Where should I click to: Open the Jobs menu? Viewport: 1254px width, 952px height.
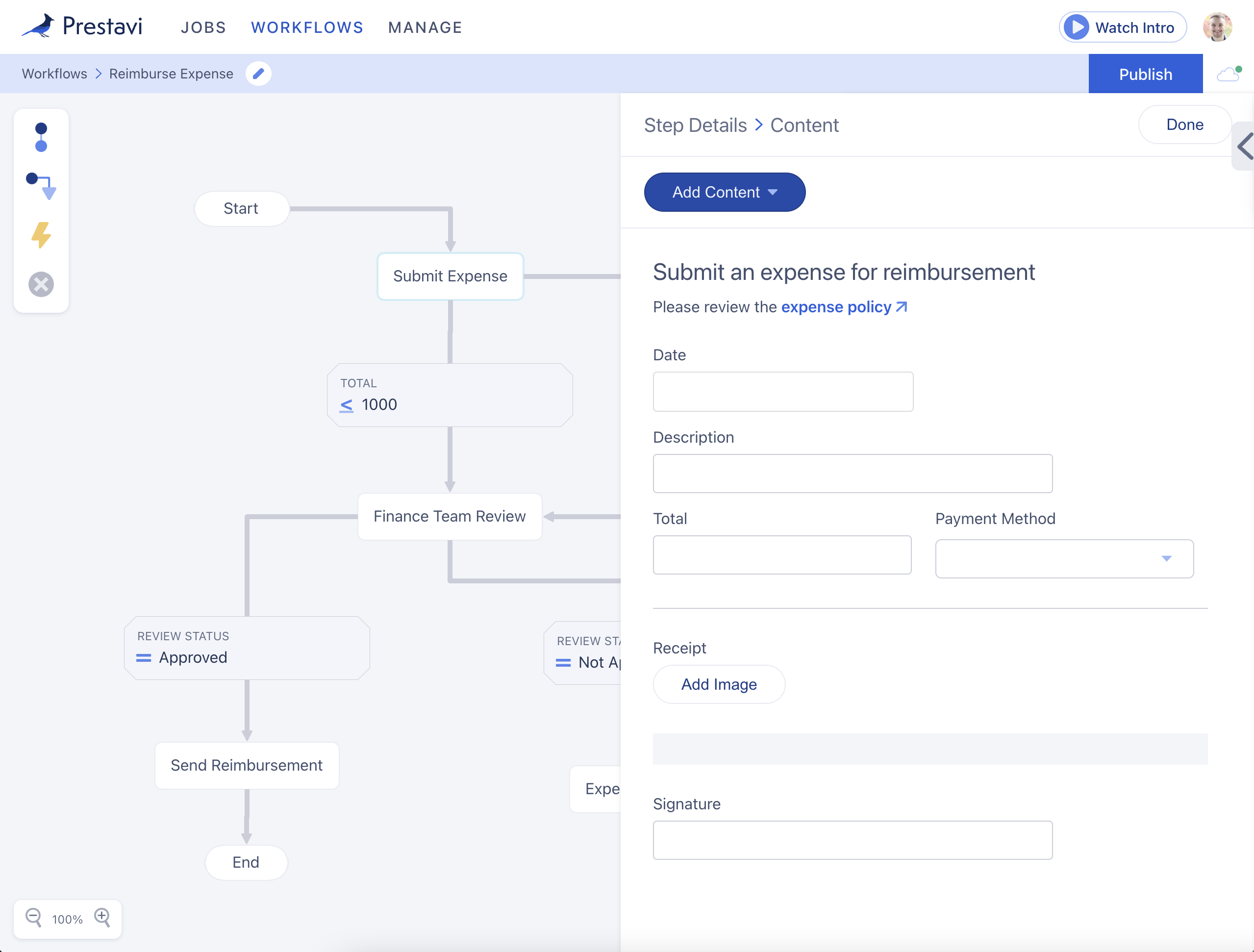(203, 27)
